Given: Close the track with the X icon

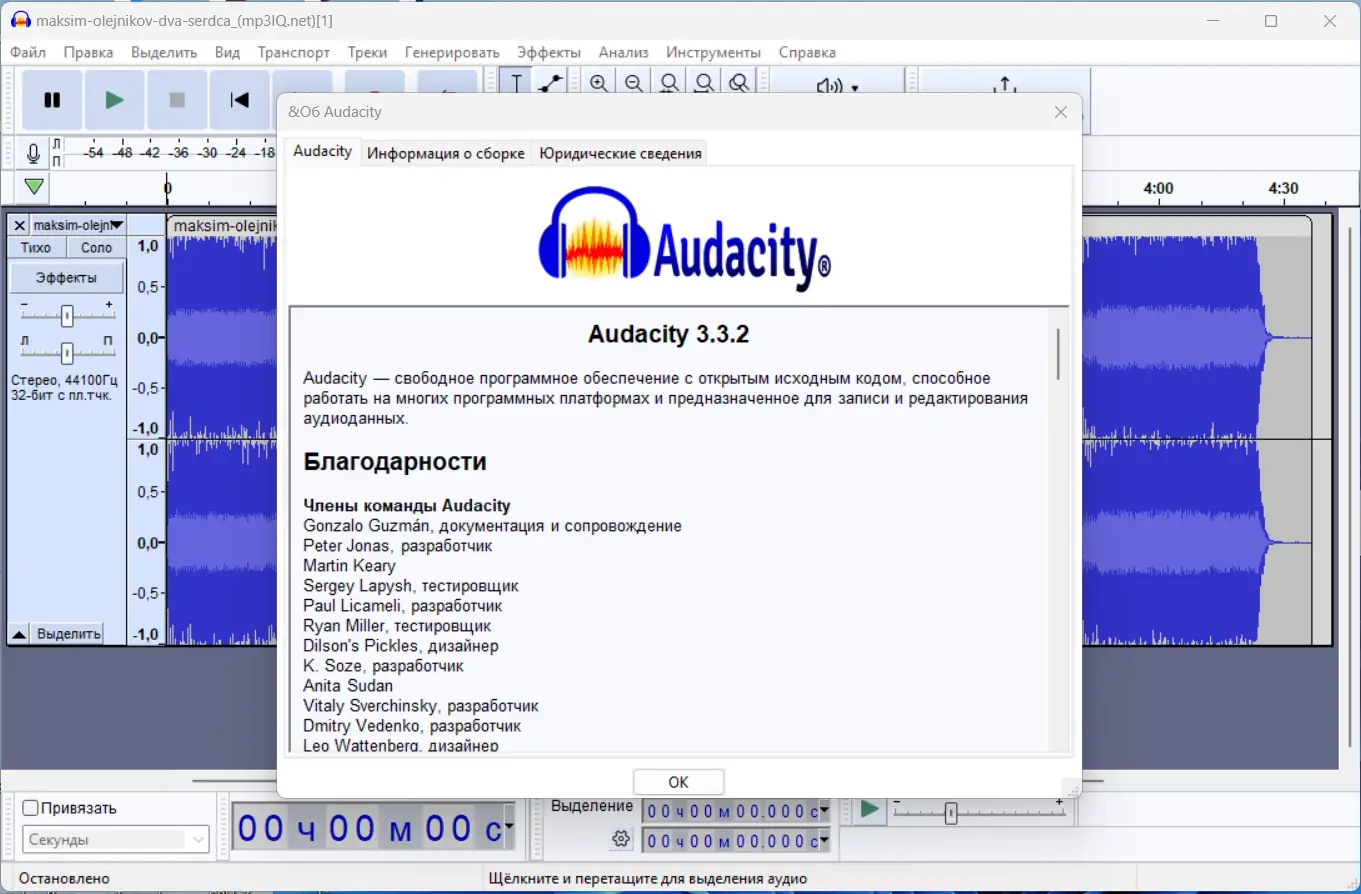Looking at the screenshot, I should (x=19, y=225).
